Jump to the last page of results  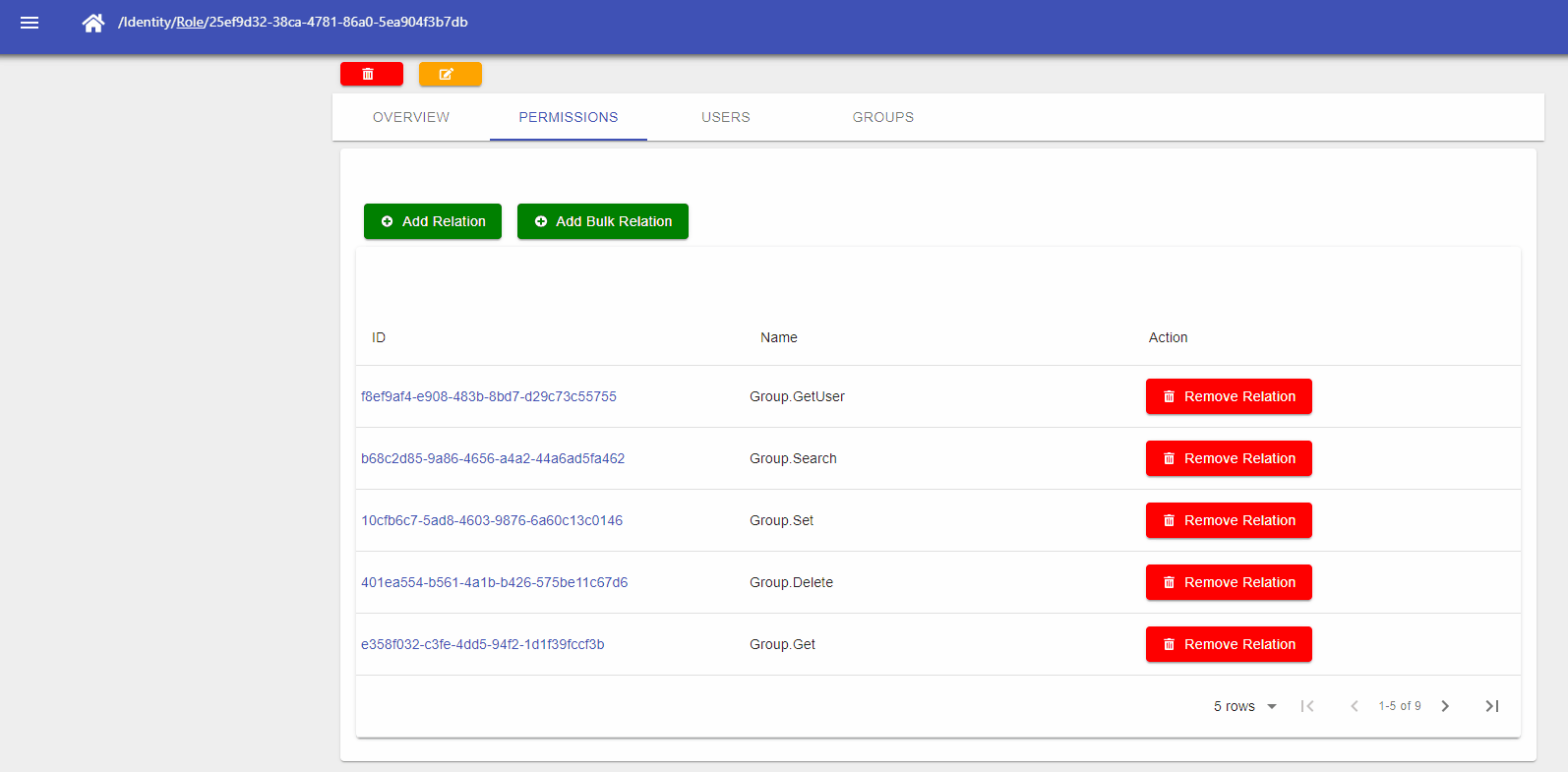1491,706
